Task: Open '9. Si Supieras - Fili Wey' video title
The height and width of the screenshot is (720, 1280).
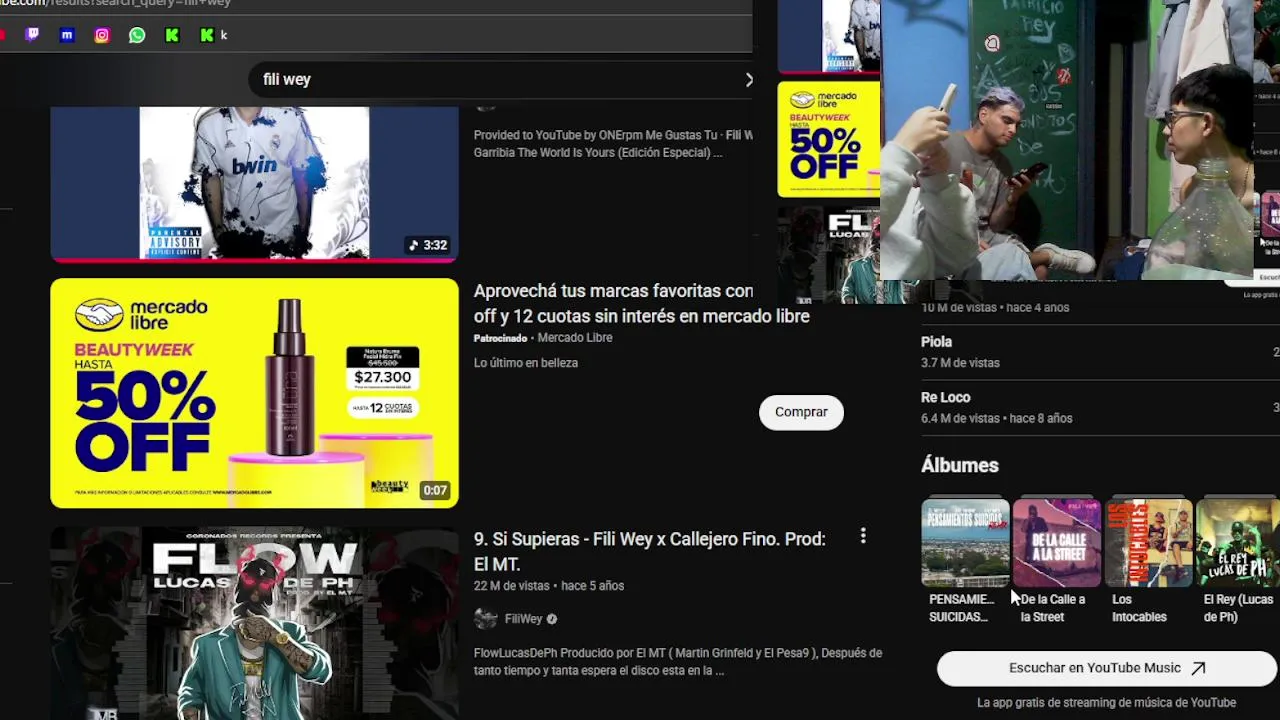Action: pyautogui.click(x=649, y=551)
